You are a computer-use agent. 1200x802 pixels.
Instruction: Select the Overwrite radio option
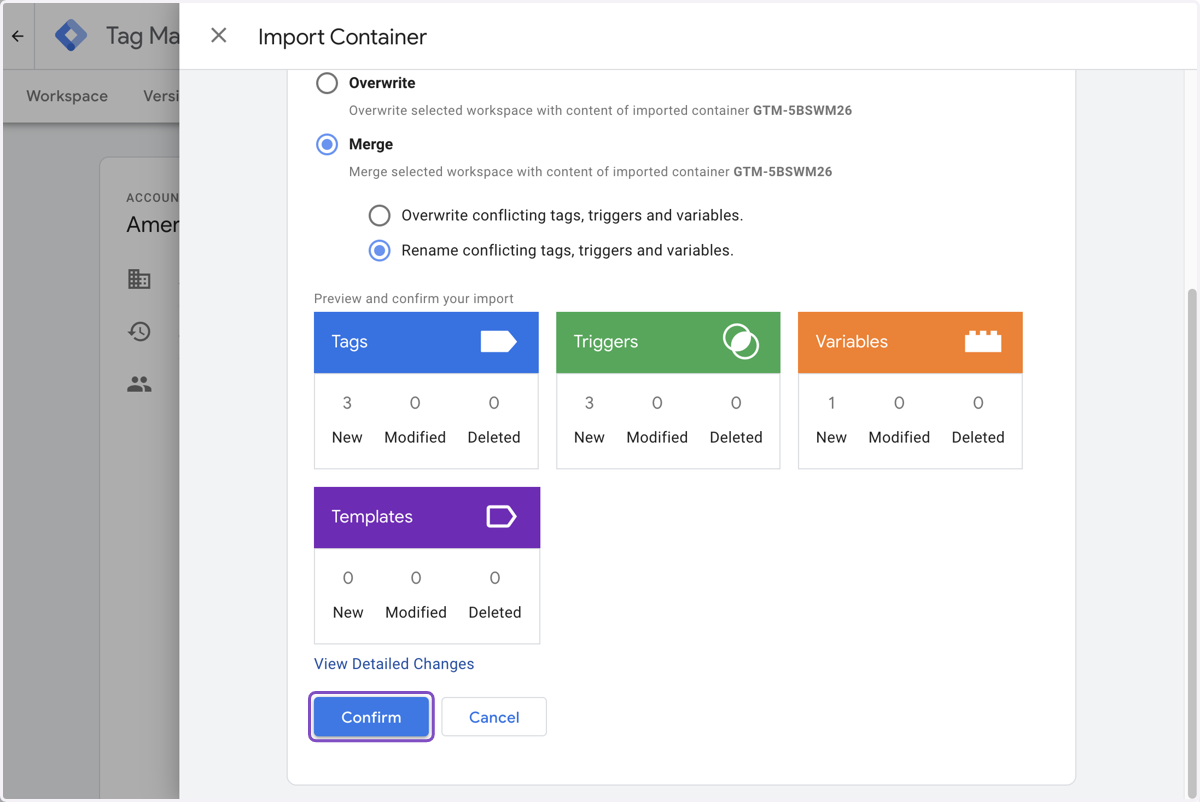click(x=327, y=83)
